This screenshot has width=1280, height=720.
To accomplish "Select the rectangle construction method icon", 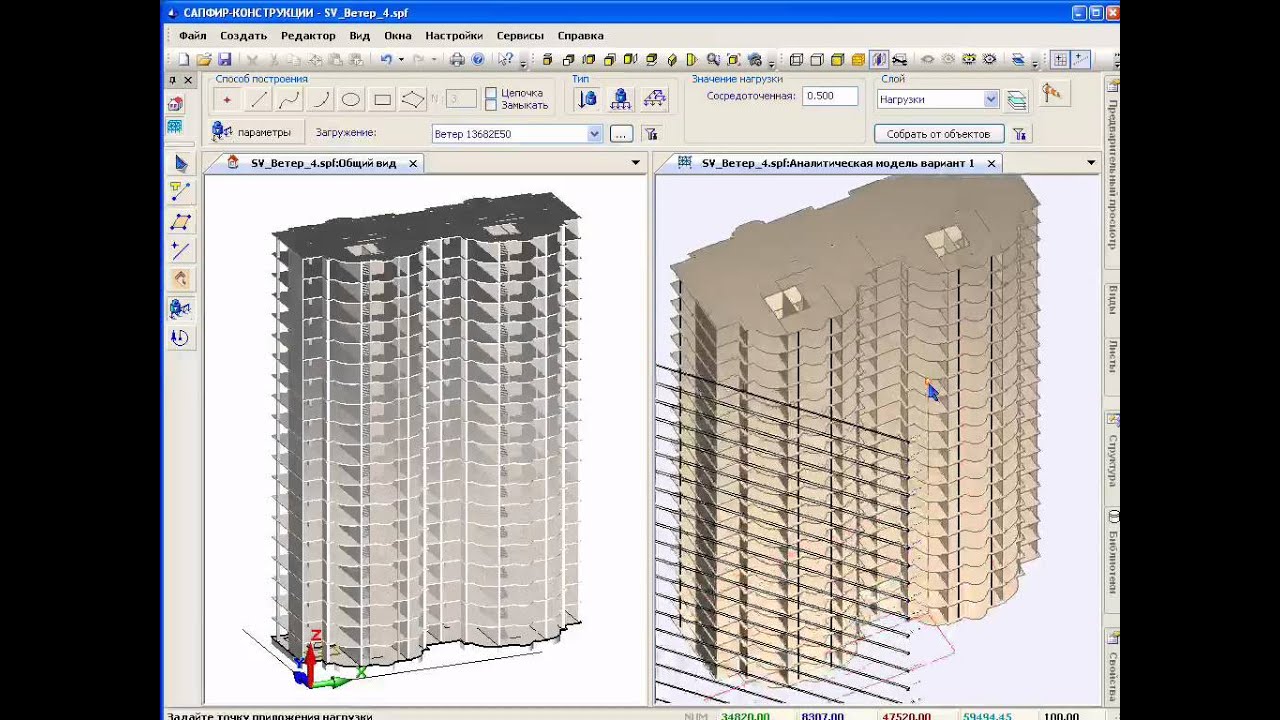I will coord(382,99).
